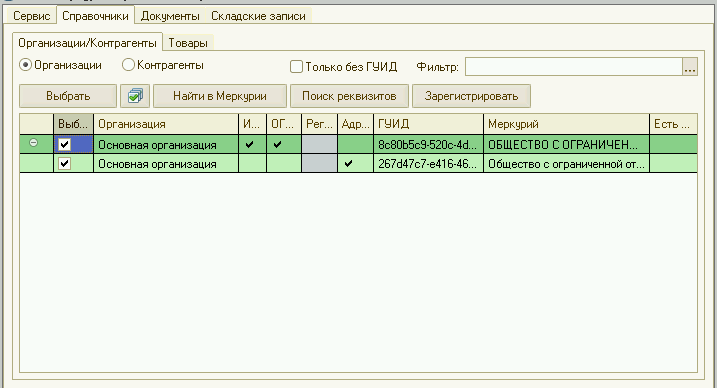The image size is (717, 388).
Task: Click the Поиск реквизитов button
Action: pos(349,96)
